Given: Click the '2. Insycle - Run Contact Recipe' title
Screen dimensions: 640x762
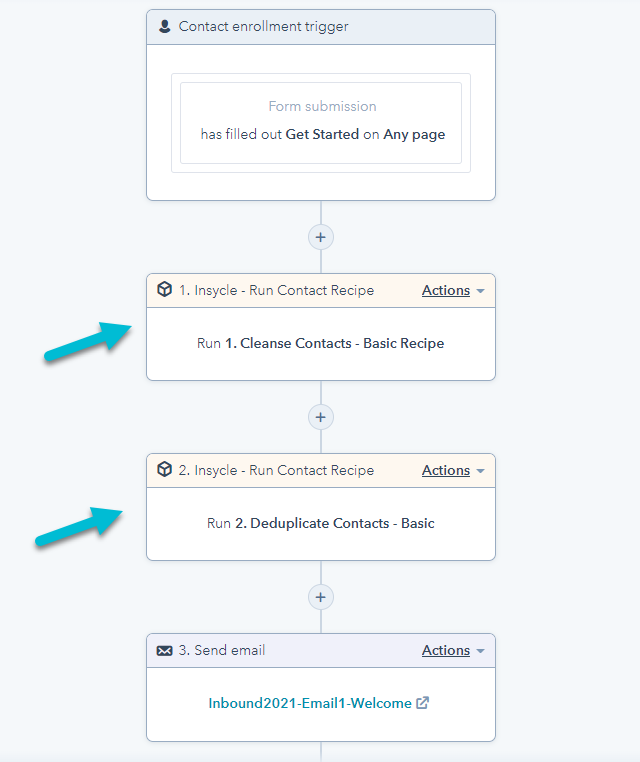Looking at the screenshot, I should tap(277, 470).
